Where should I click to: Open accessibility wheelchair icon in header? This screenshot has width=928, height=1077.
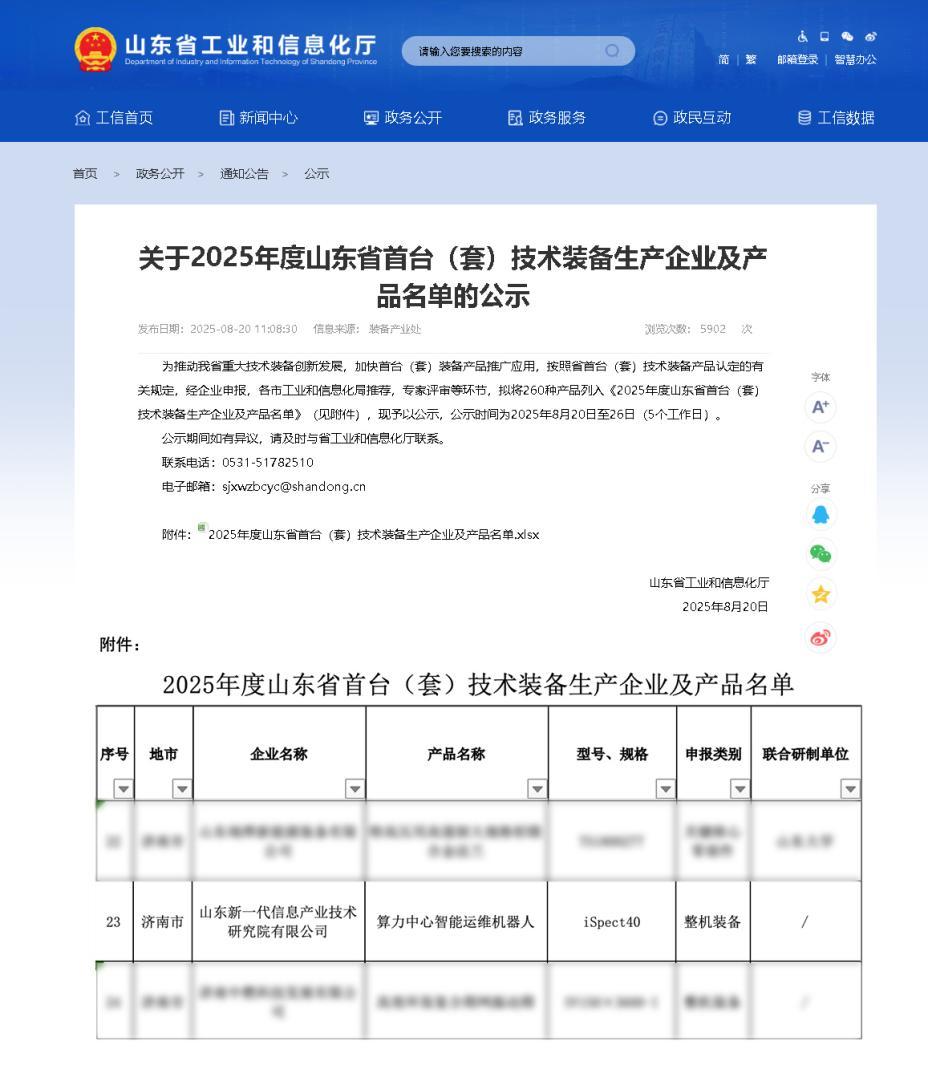pyautogui.click(x=802, y=36)
